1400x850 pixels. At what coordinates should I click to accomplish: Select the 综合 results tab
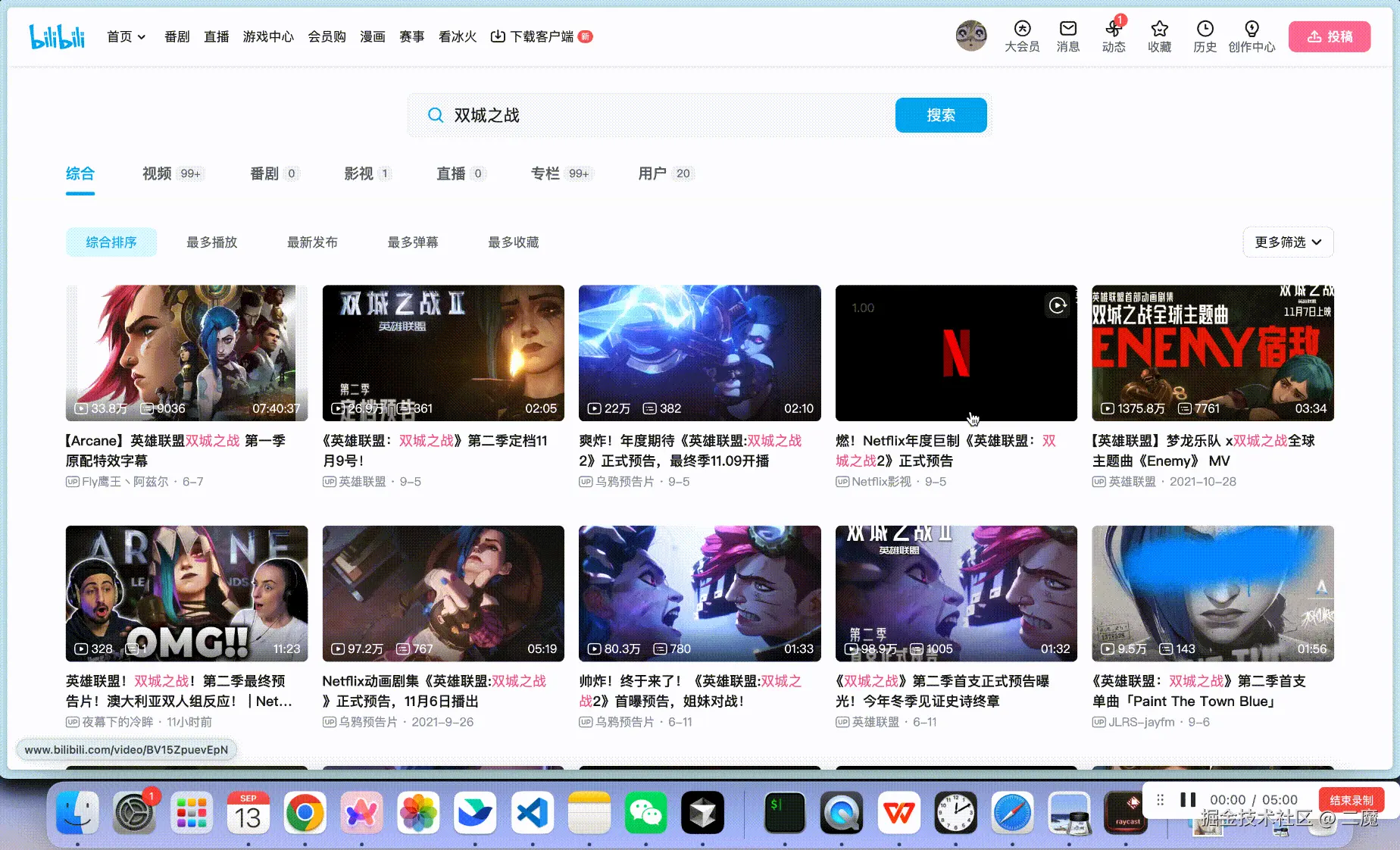click(80, 173)
